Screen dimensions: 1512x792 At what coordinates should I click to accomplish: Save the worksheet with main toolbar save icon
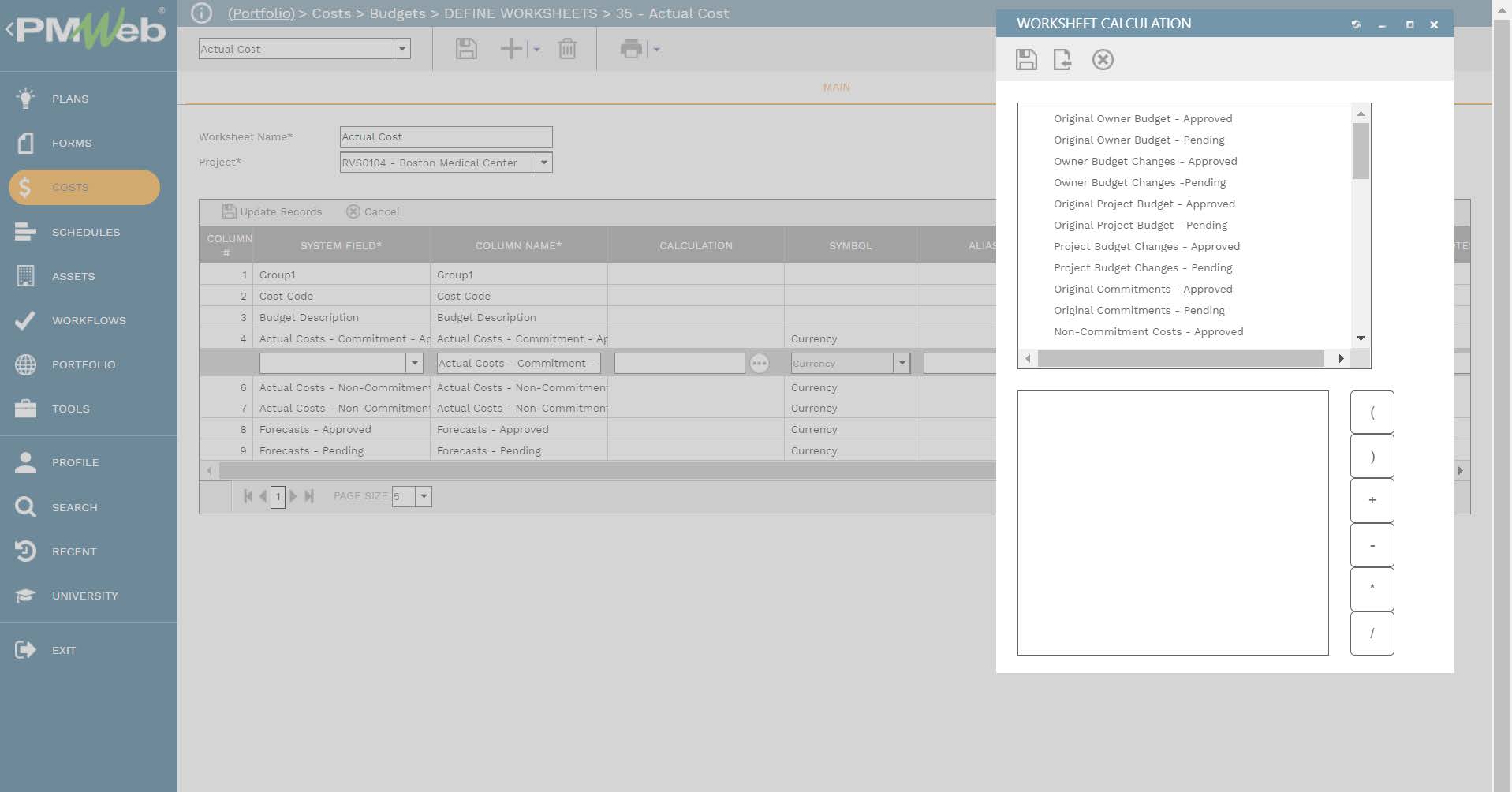[x=466, y=49]
